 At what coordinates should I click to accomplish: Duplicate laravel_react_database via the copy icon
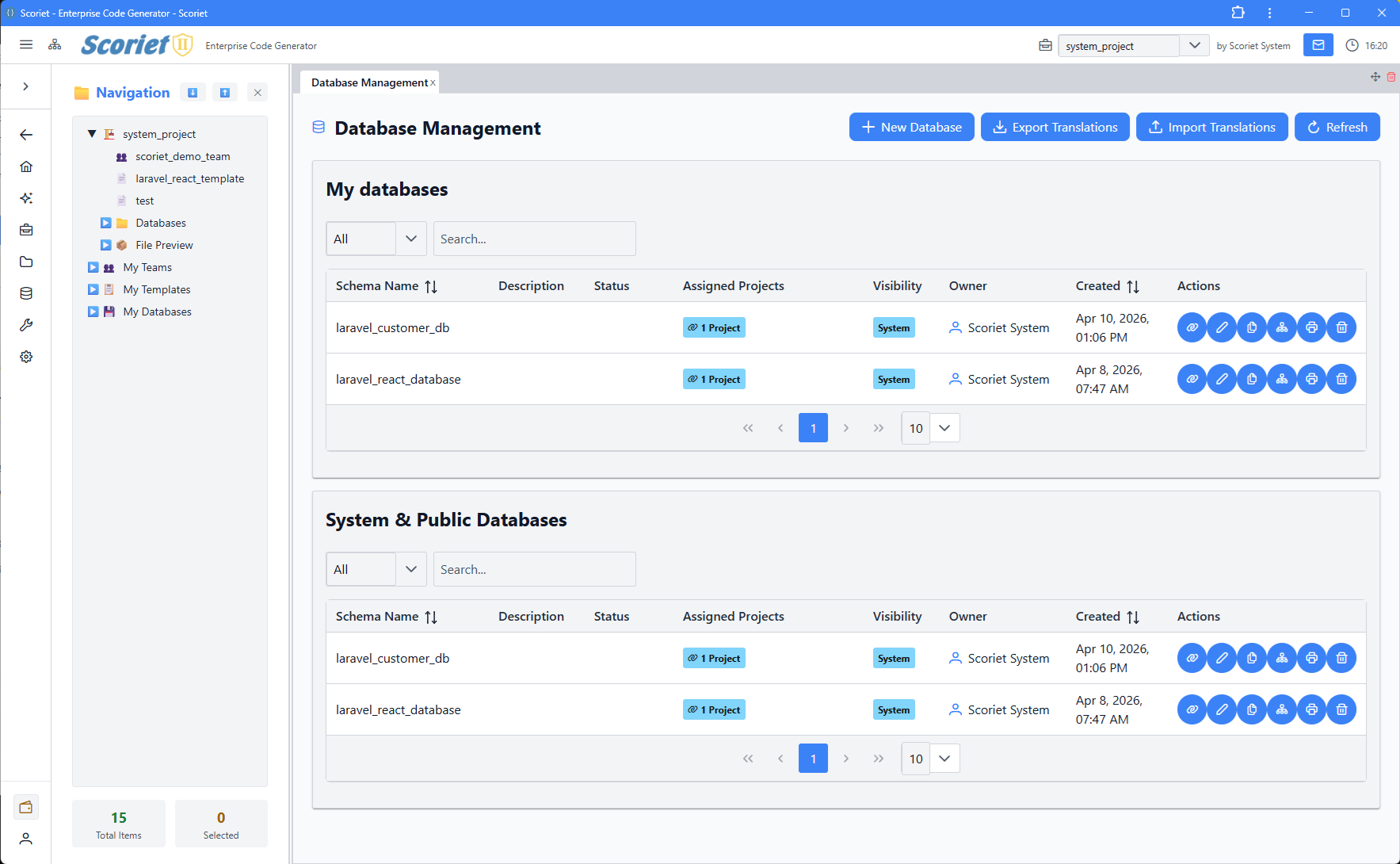pos(1252,379)
